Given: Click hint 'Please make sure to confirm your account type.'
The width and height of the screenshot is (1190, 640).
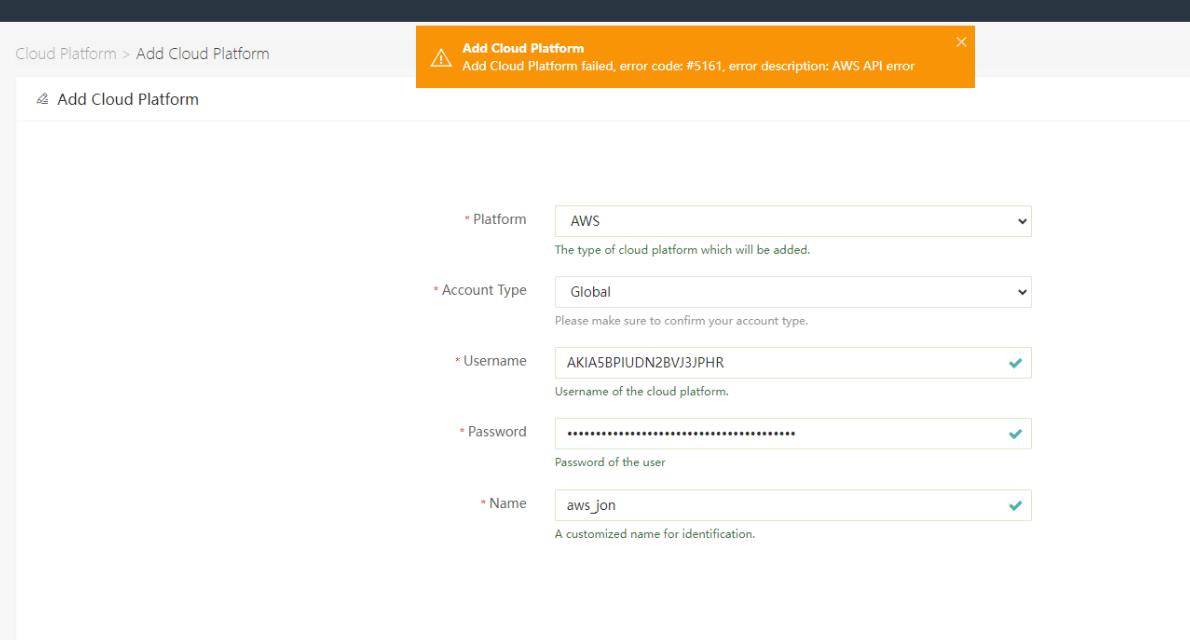Looking at the screenshot, I should coord(682,320).
